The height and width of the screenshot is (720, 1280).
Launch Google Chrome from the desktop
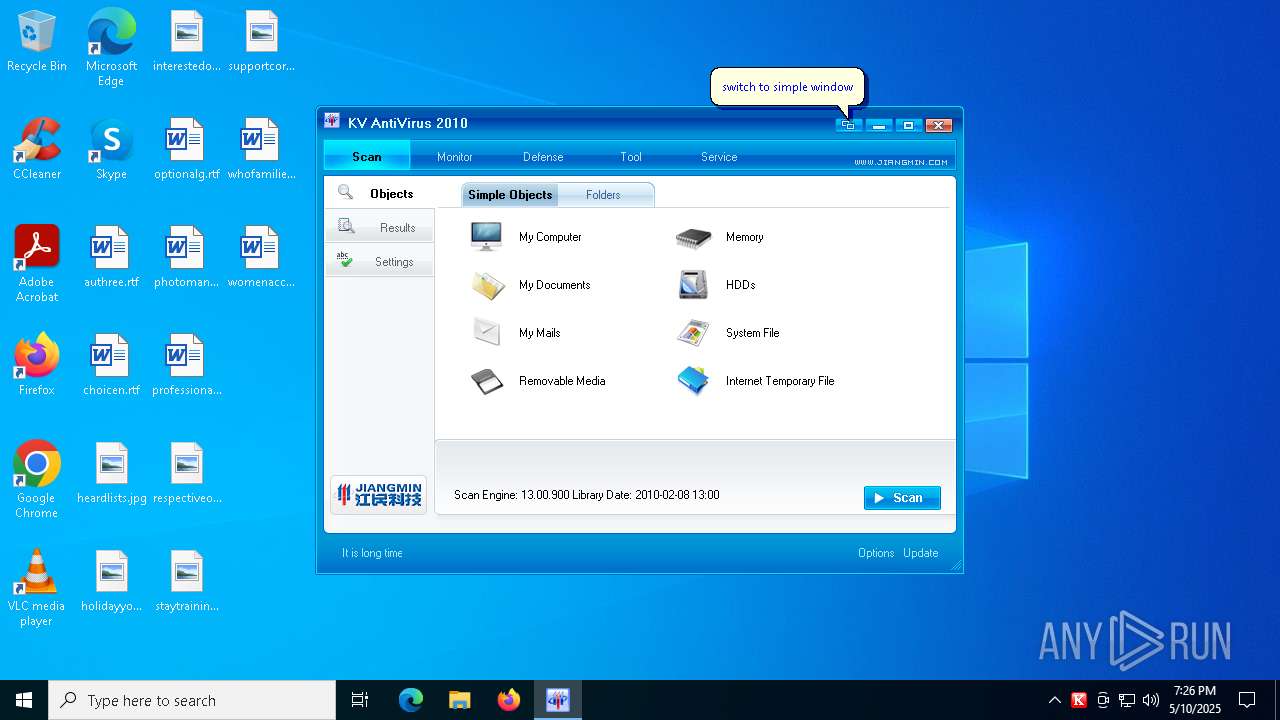pyautogui.click(x=37, y=480)
